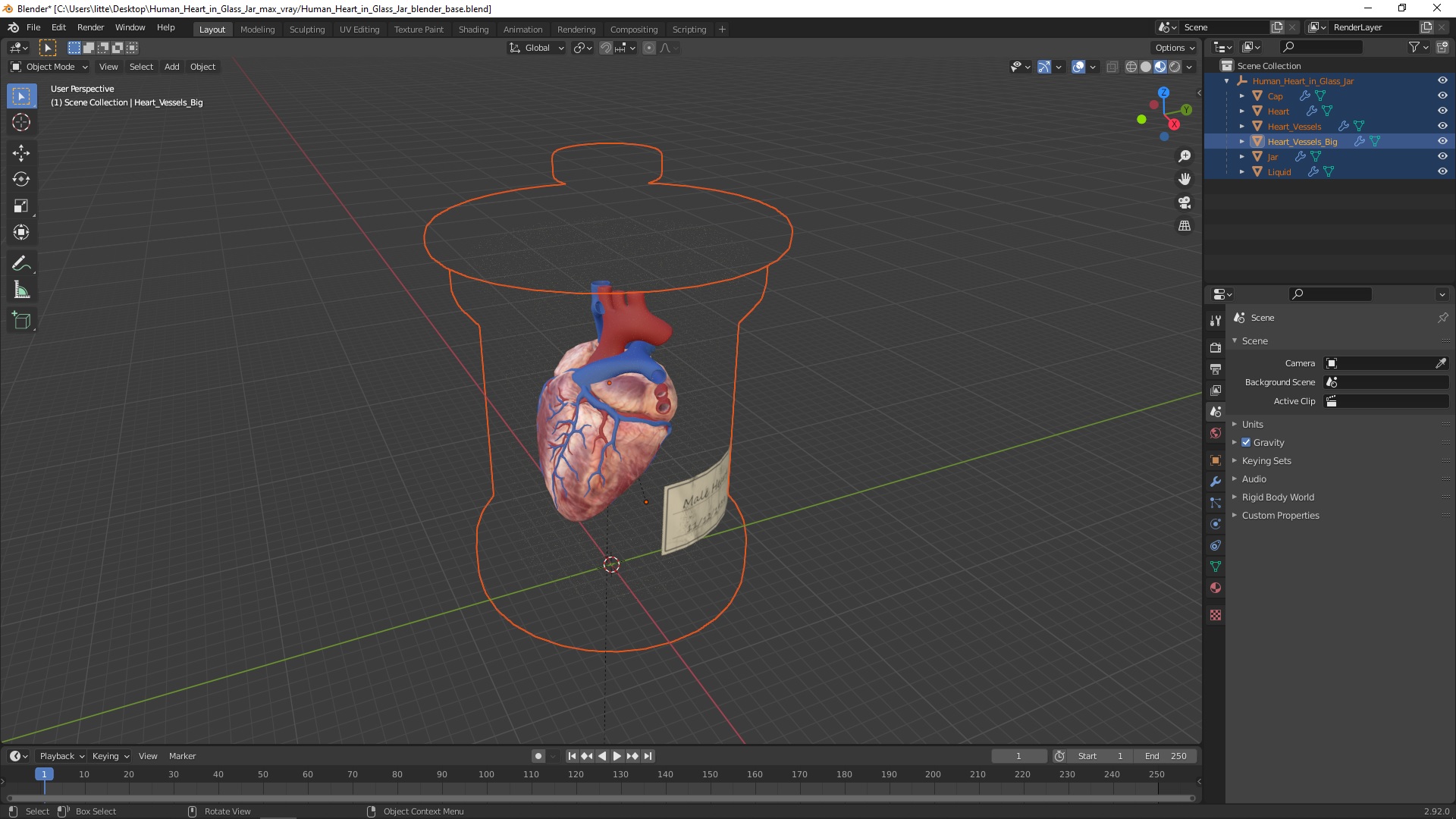Hide the Heart_Vessels object
1456x819 pixels.
(x=1442, y=126)
